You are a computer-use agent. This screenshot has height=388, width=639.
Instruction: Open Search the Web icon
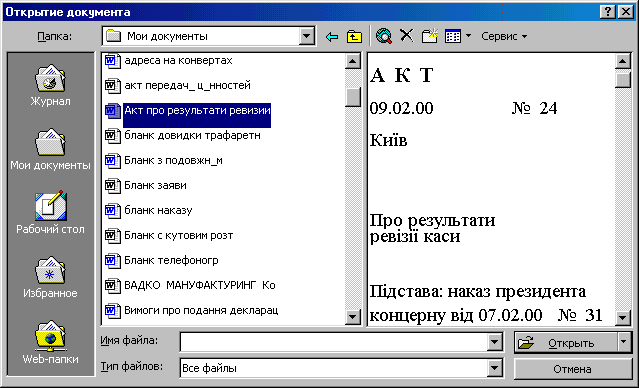tap(384, 36)
